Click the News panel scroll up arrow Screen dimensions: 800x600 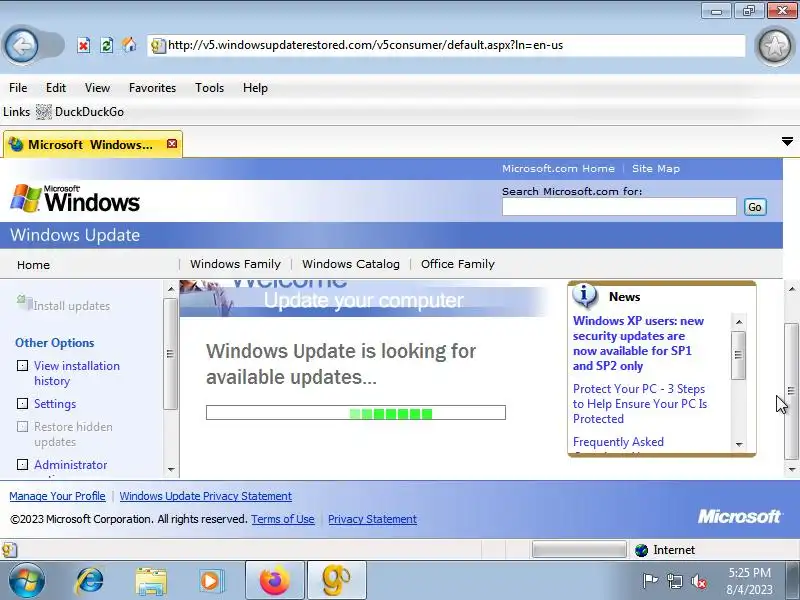(739, 322)
